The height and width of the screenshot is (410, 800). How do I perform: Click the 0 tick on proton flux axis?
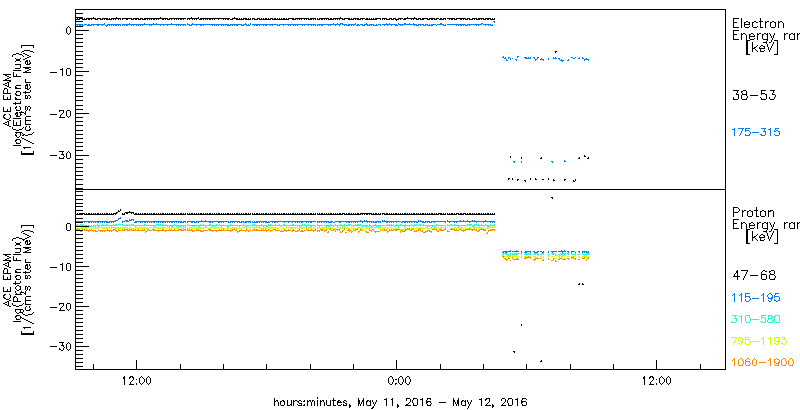(67, 227)
